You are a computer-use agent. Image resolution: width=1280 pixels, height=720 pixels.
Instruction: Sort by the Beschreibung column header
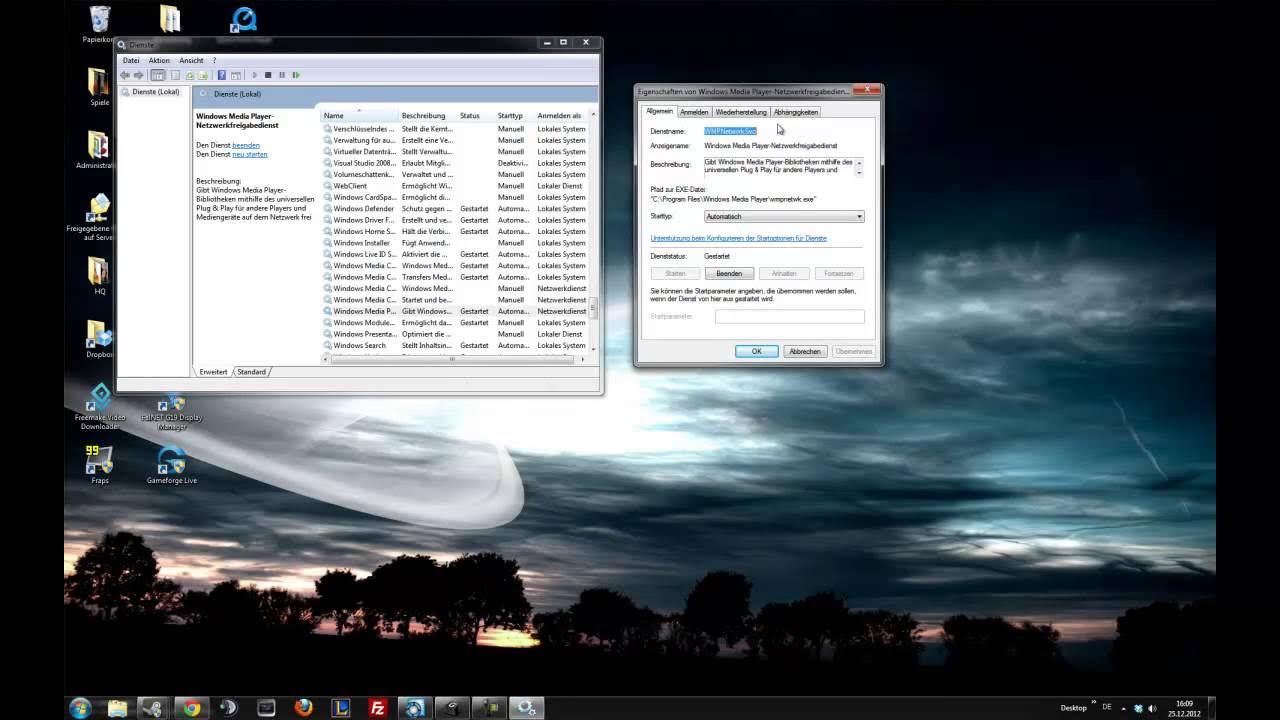[428, 115]
